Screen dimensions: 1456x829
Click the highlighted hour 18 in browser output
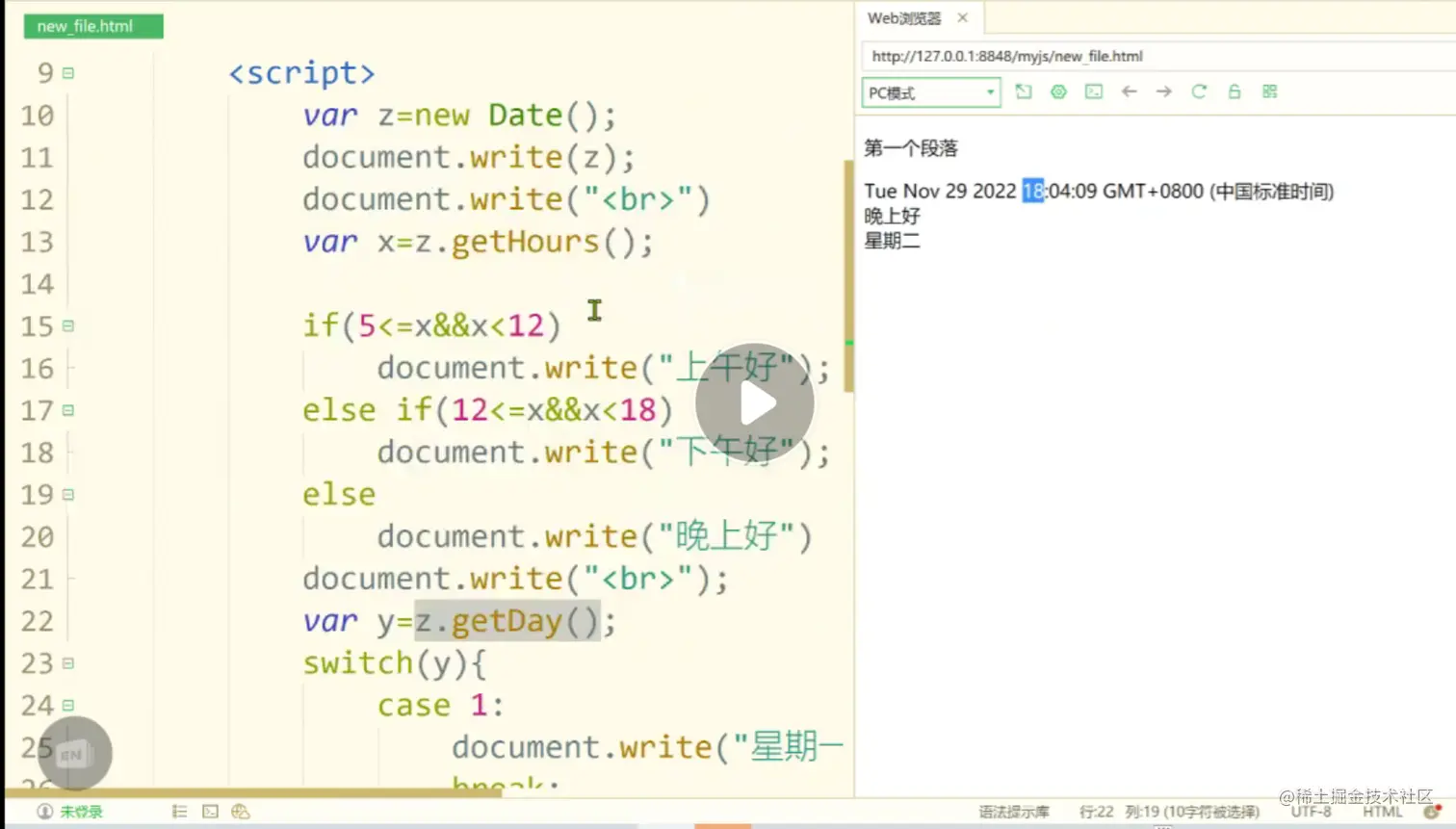1033,191
